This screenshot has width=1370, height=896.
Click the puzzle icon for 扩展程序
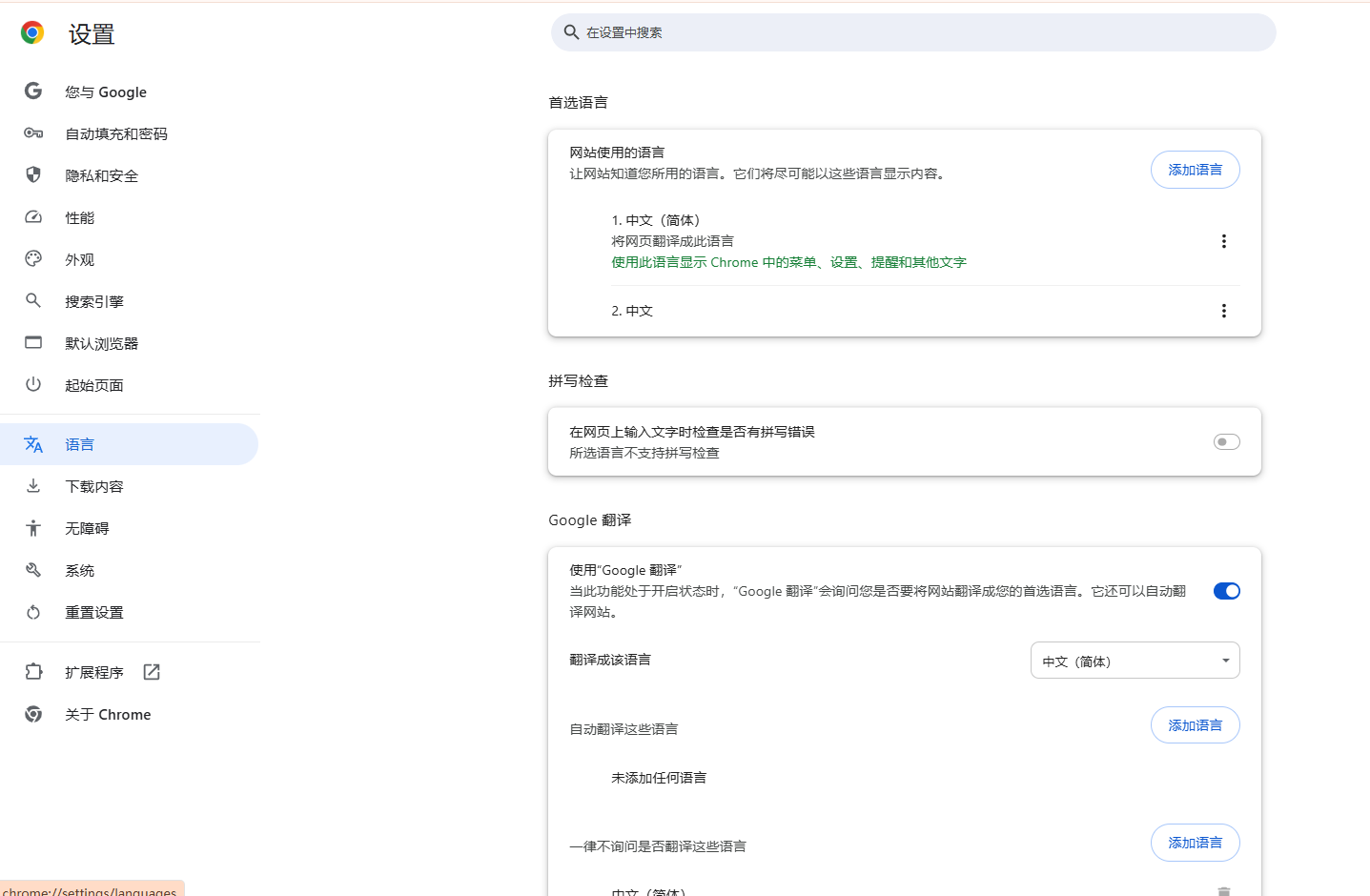33,672
